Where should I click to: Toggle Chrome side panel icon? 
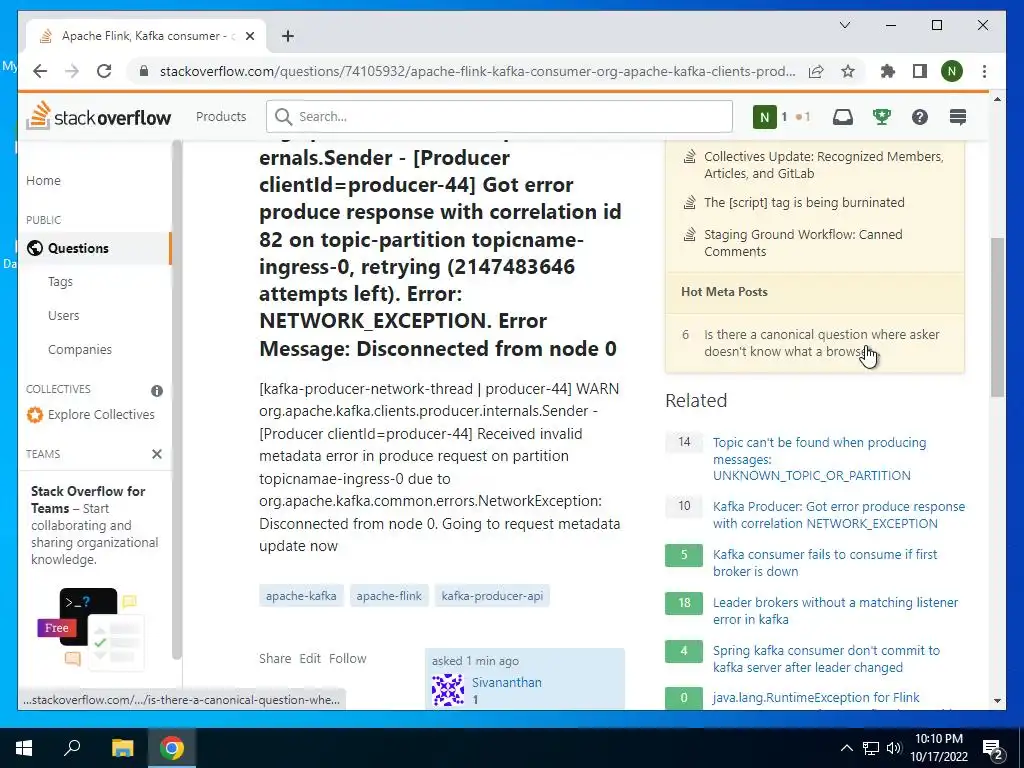click(920, 71)
